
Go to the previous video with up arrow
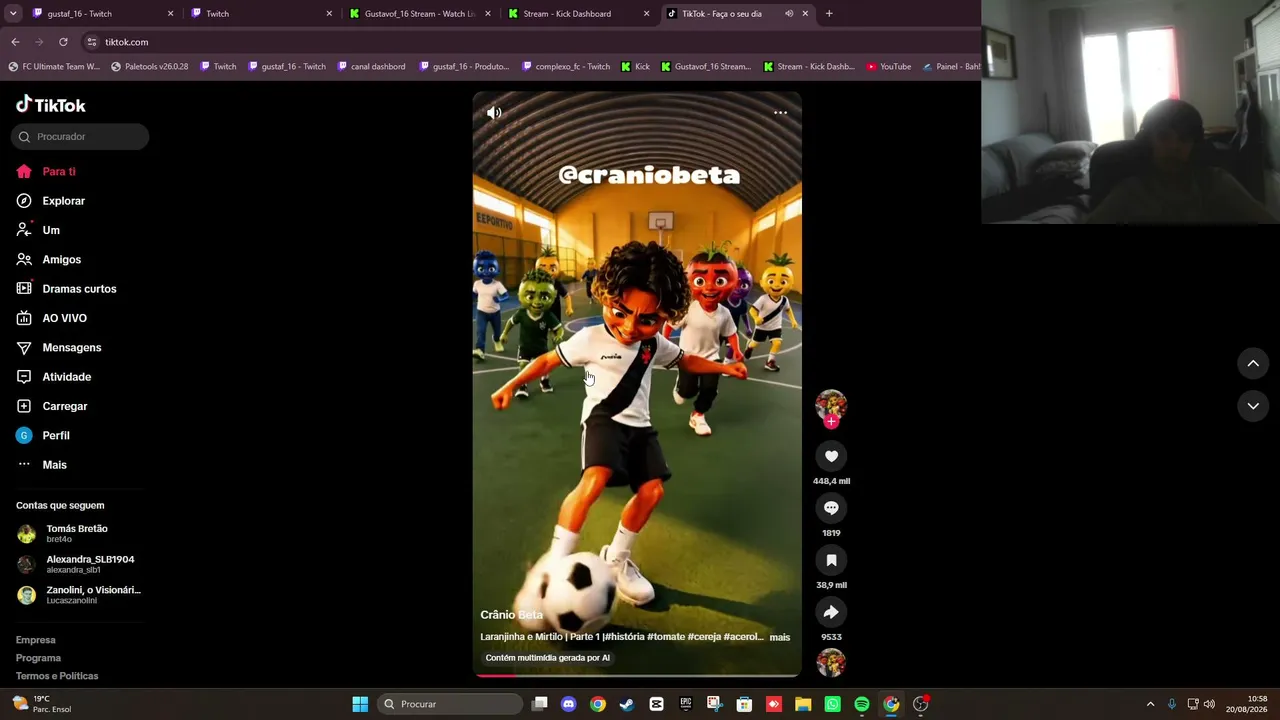[x=1253, y=364]
